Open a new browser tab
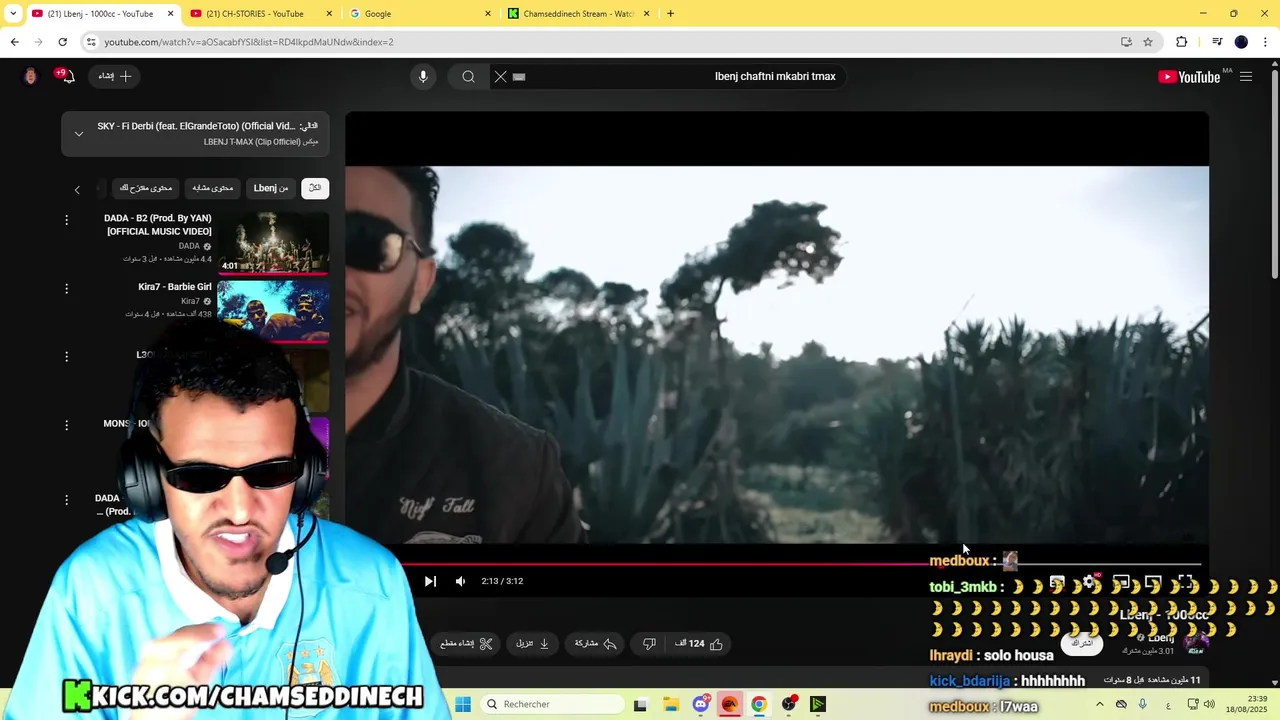Viewport: 1280px width, 720px height. (670, 14)
